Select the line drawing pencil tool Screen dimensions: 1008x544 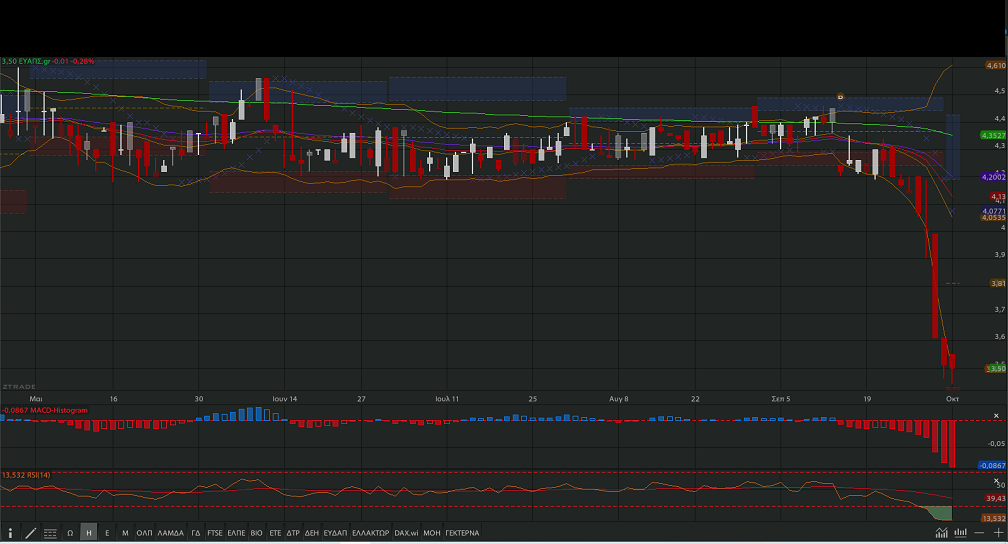[30, 533]
